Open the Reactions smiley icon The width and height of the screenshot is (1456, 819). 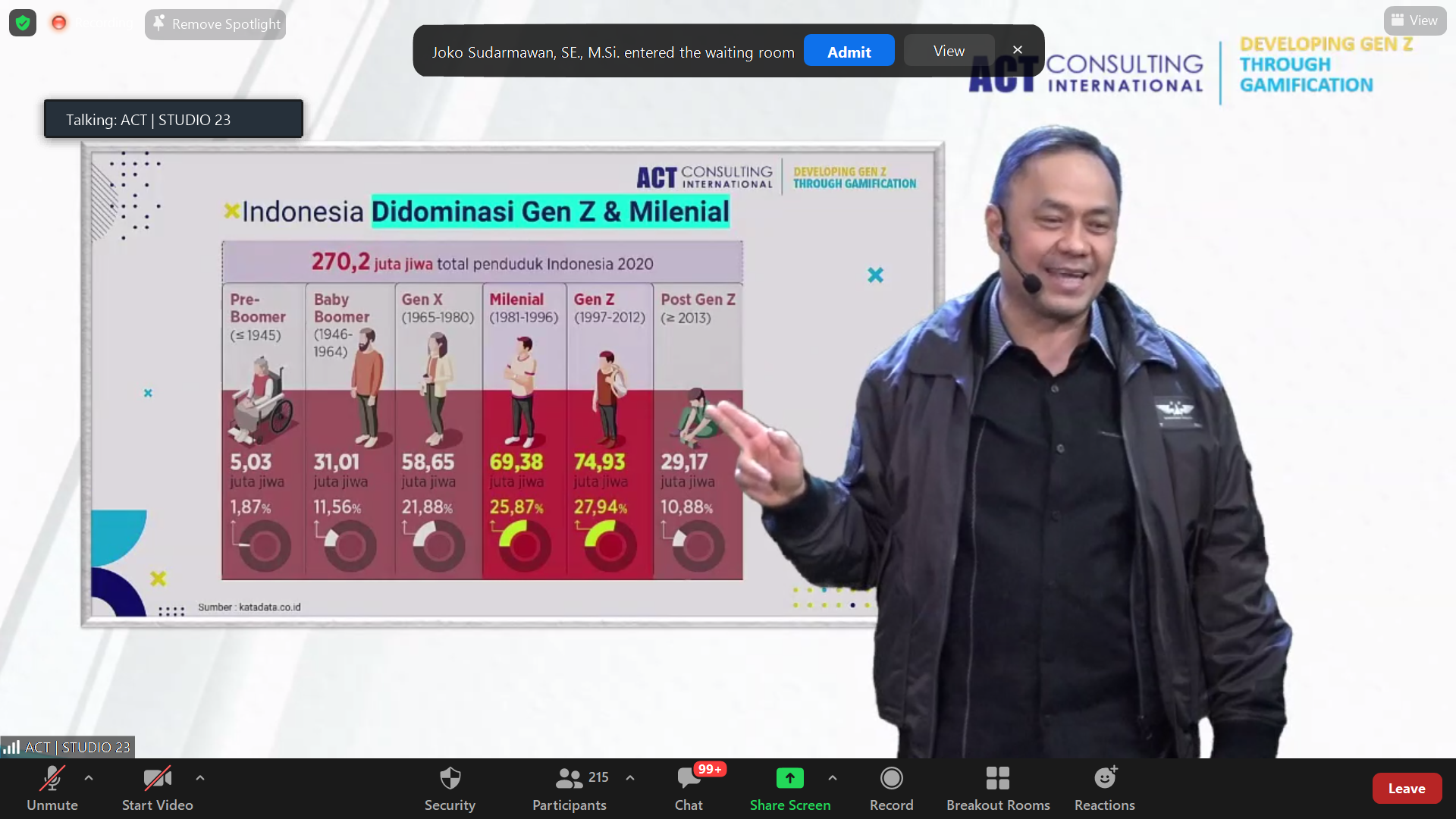[1104, 779]
